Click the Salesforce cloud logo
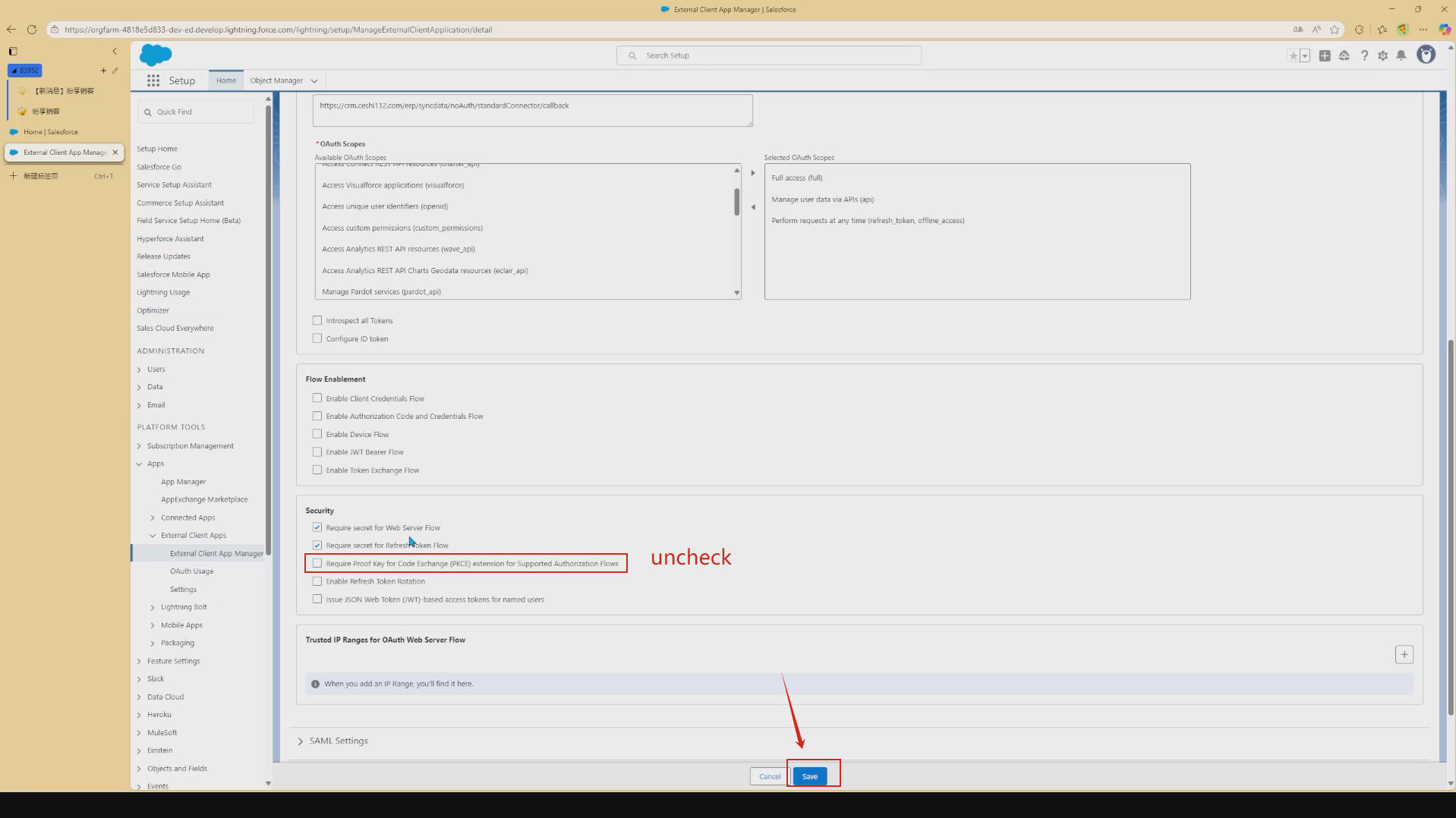 point(156,55)
